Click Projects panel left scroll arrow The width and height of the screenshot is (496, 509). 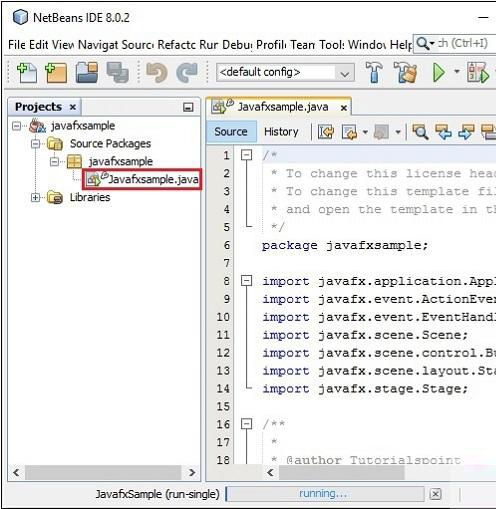(x=16, y=472)
